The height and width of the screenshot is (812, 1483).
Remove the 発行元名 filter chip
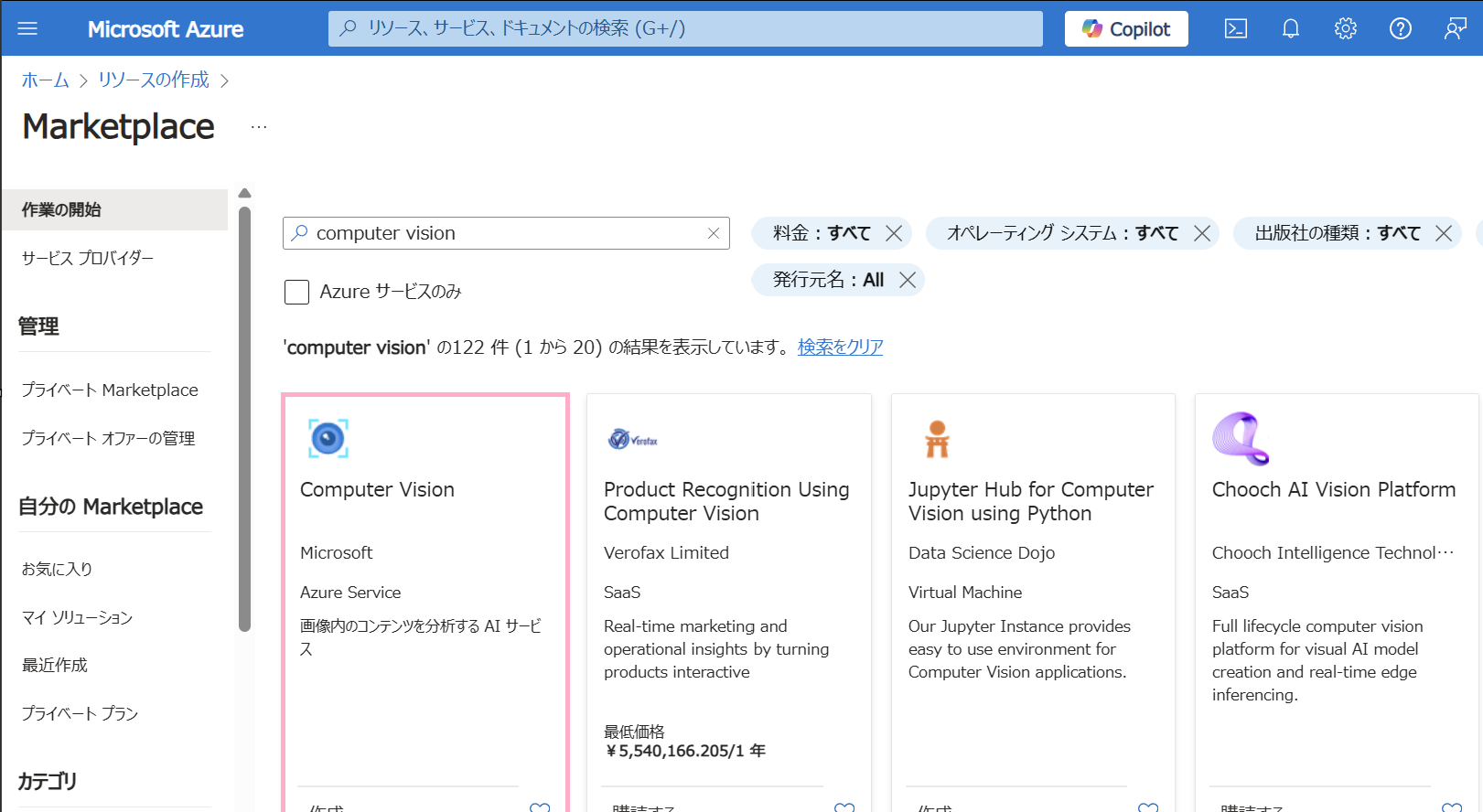click(908, 280)
